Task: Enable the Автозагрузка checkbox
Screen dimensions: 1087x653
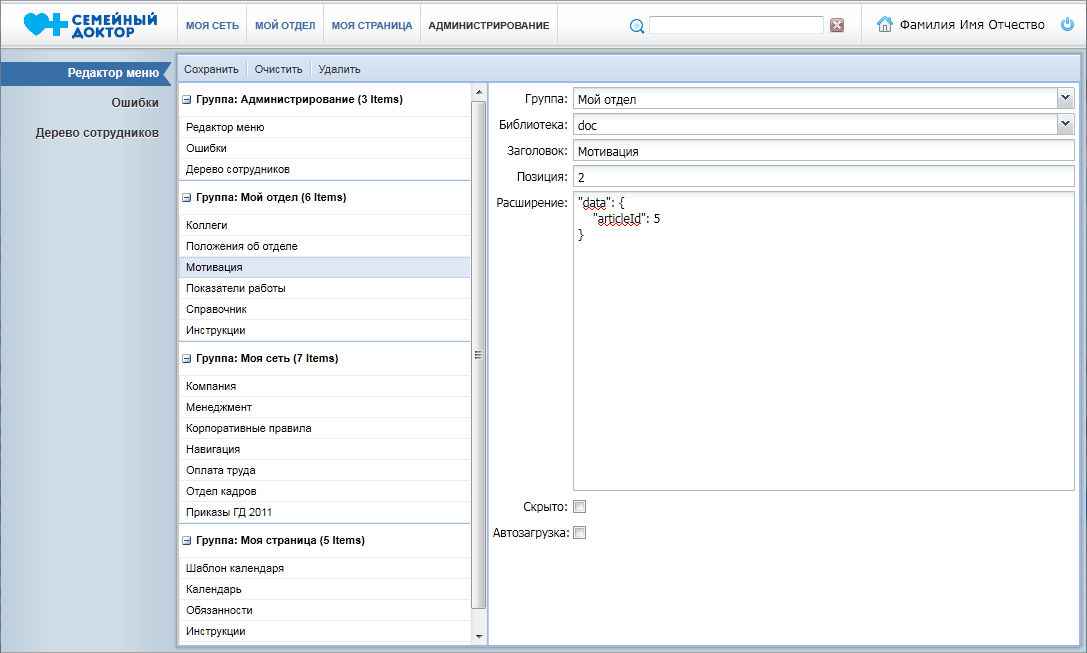Action: click(x=580, y=532)
